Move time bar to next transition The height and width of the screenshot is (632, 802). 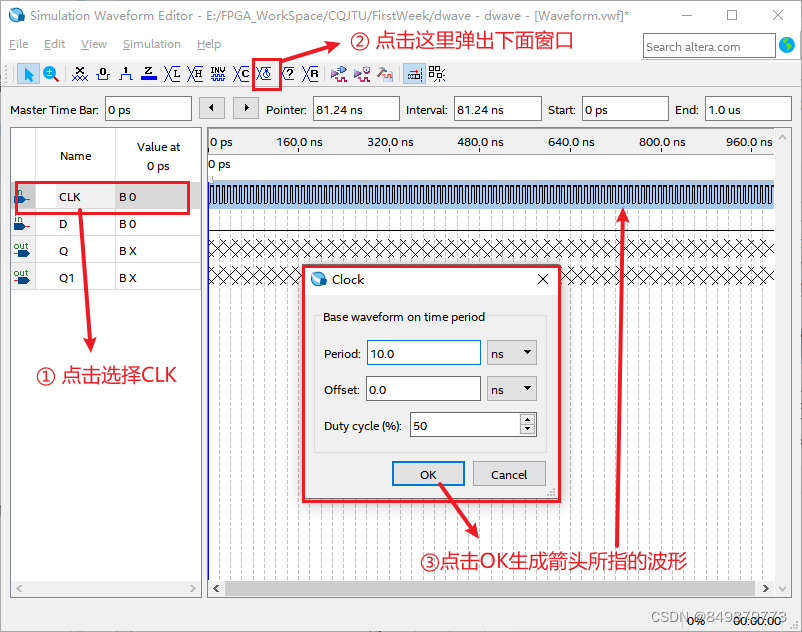pyautogui.click(x=246, y=108)
